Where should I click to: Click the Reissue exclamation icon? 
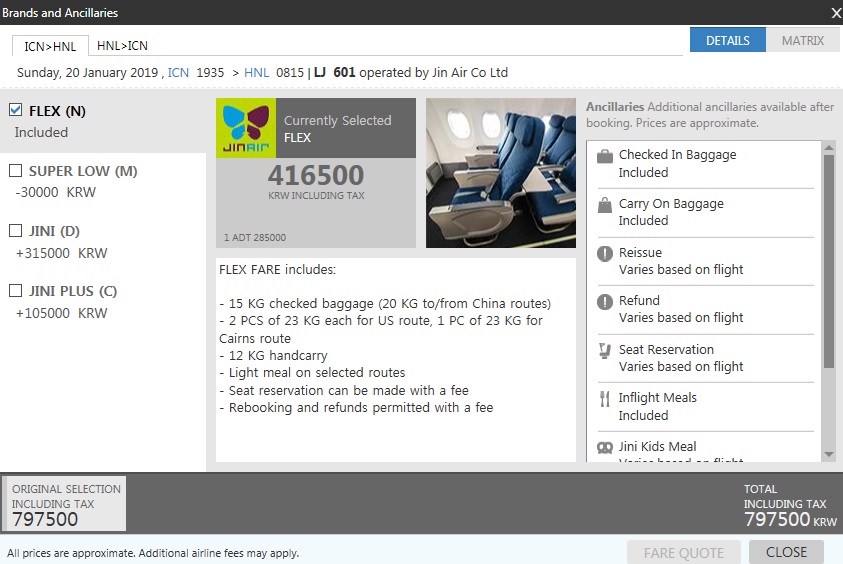(605, 253)
